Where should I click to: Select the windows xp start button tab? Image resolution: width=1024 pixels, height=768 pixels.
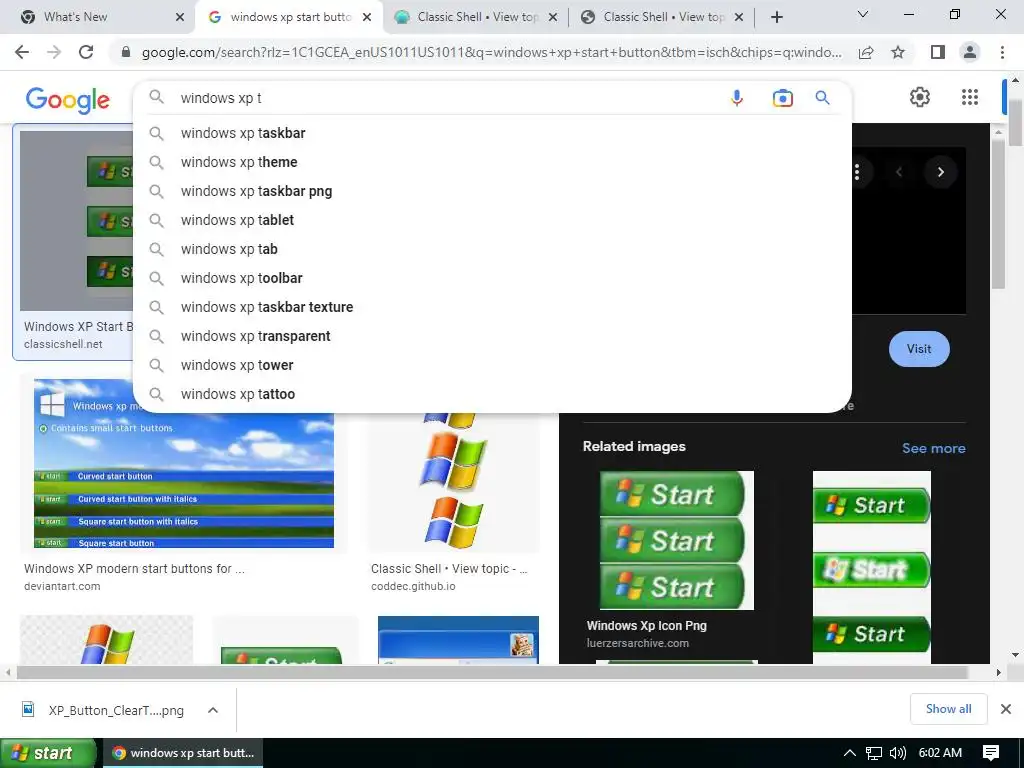pos(288,17)
